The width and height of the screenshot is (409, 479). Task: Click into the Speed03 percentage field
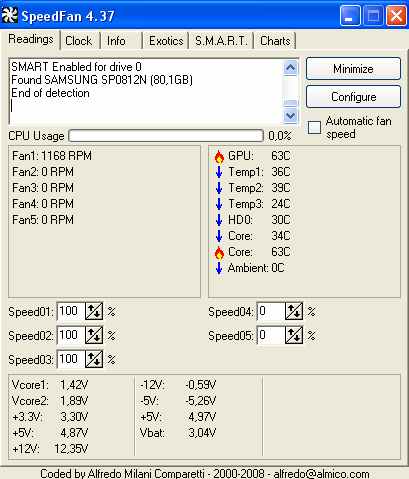click(71, 359)
